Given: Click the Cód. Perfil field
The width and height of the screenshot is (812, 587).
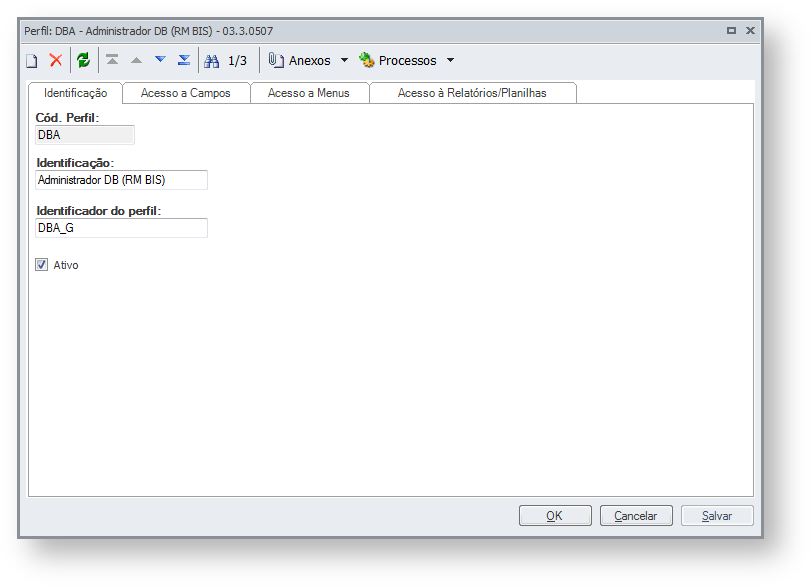Looking at the screenshot, I should coord(85,135).
